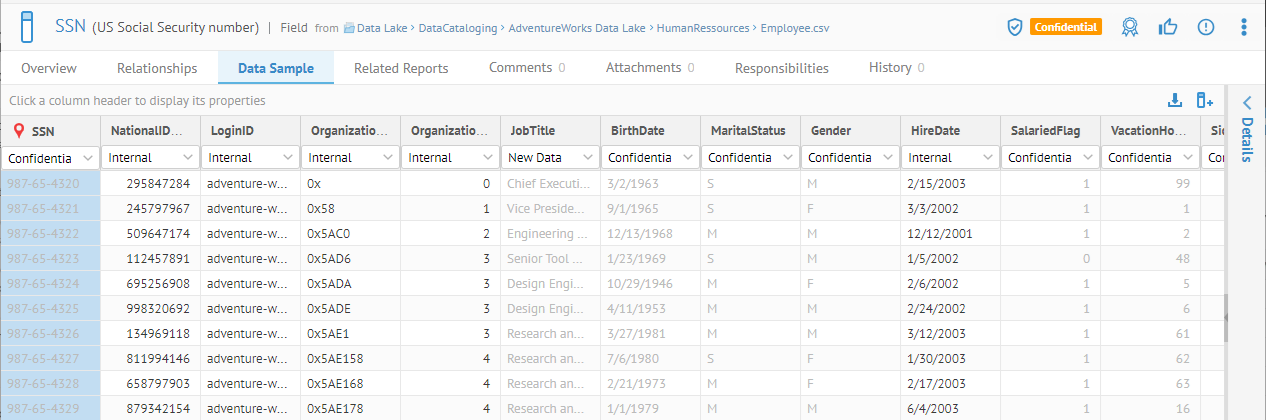Click the DataCataloging breadcrumb link
1266x420 pixels.
tap(457, 28)
